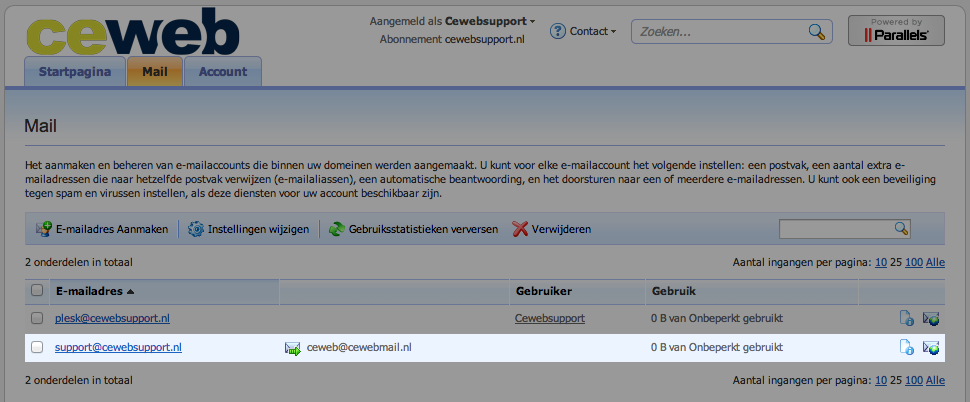Sort by E-mailadres column header
Viewport: 970px width, 402px height.
(94, 291)
